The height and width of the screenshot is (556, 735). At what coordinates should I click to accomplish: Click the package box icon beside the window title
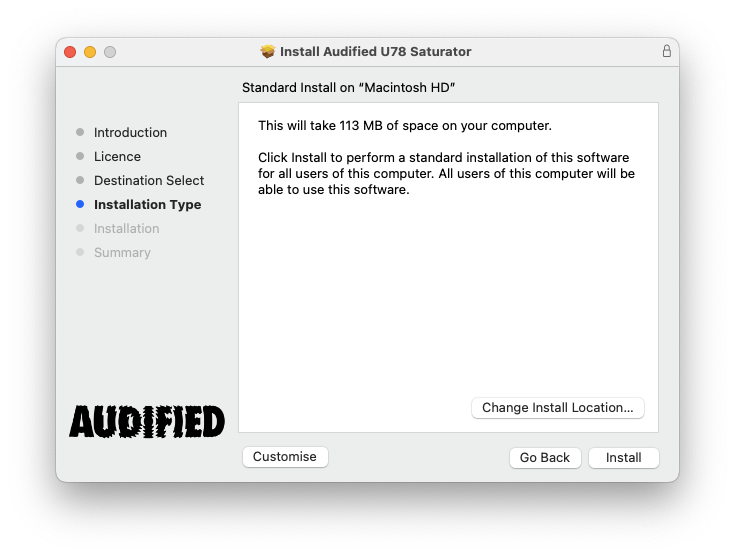click(x=267, y=51)
